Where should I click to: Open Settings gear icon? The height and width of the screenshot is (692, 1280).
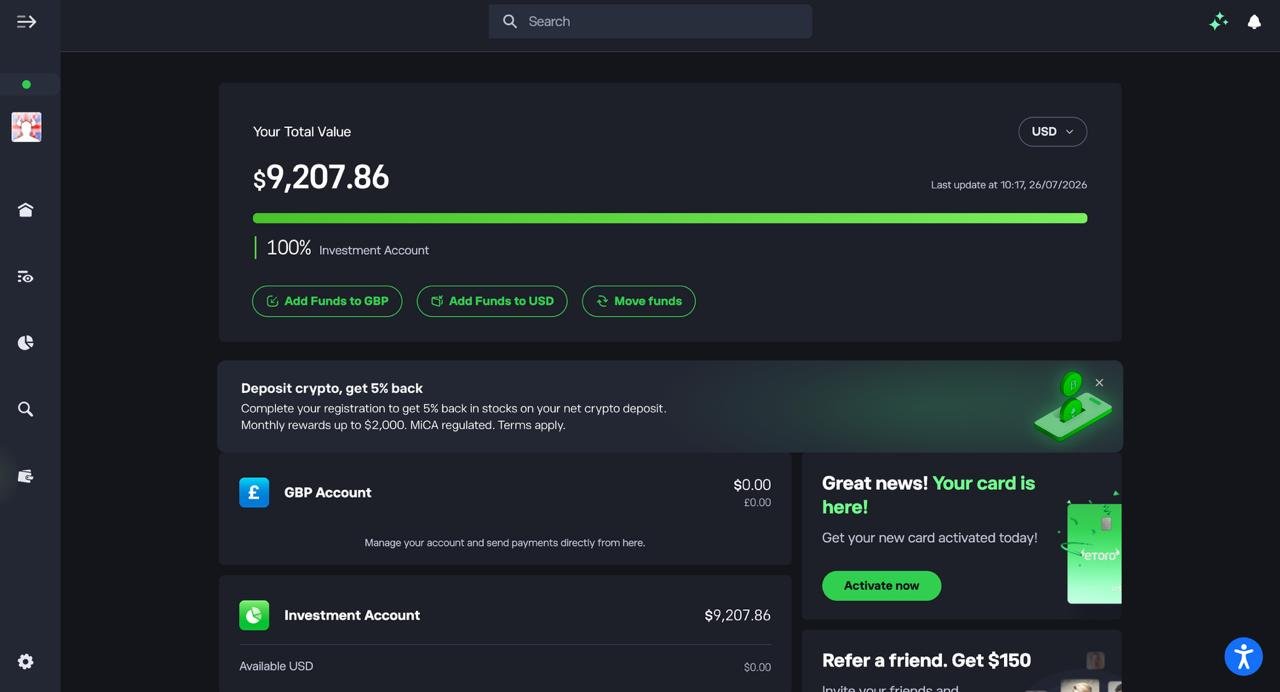(26, 662)
